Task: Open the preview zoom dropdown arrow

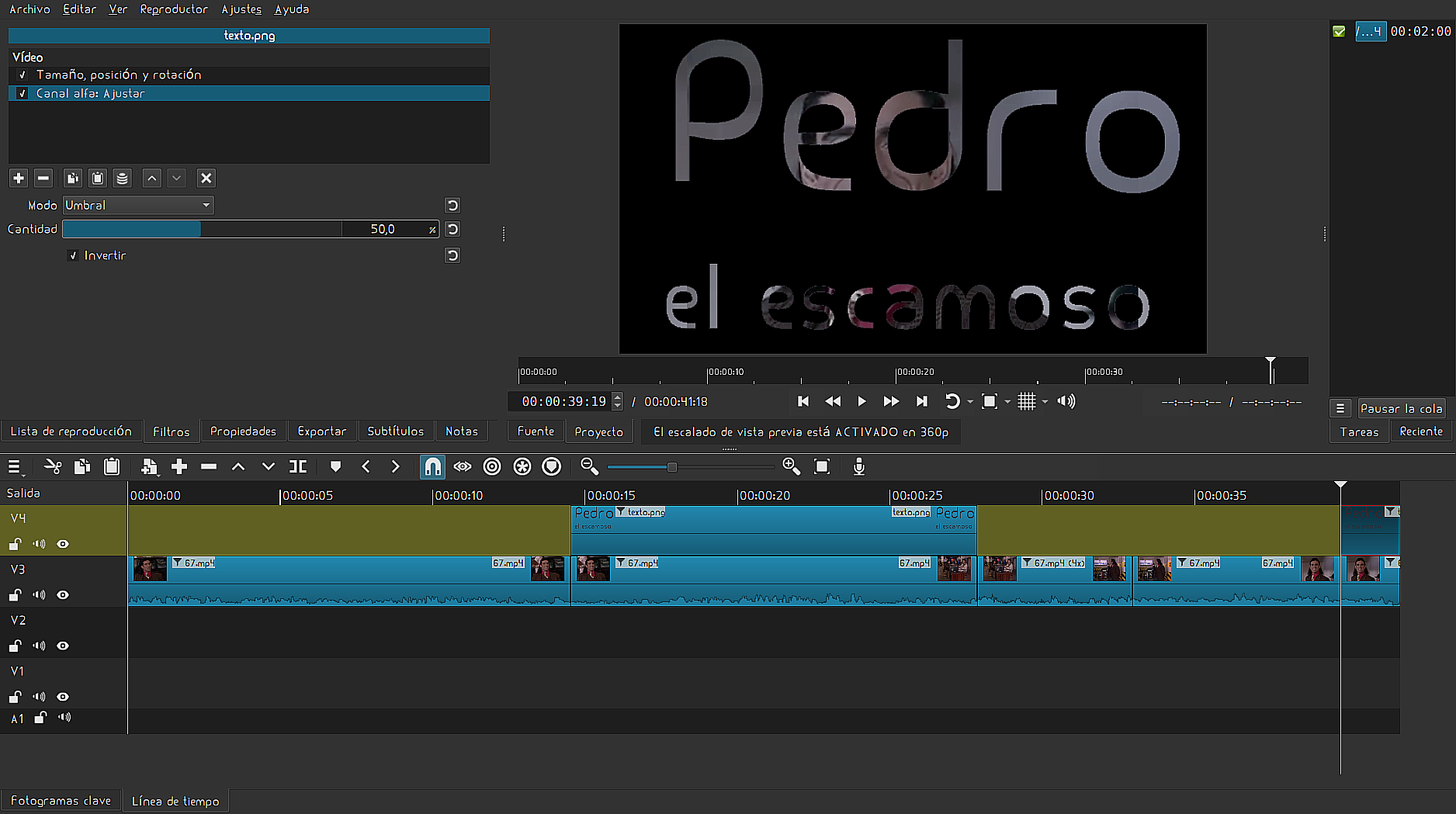Action: [x=1007, y=402]
